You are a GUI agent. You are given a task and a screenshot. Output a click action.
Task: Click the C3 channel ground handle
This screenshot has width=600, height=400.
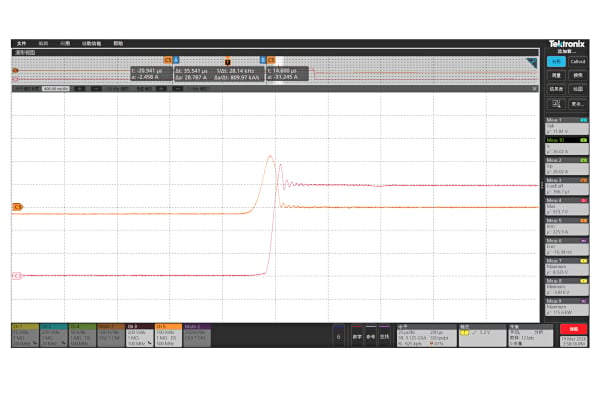(17, 276)
